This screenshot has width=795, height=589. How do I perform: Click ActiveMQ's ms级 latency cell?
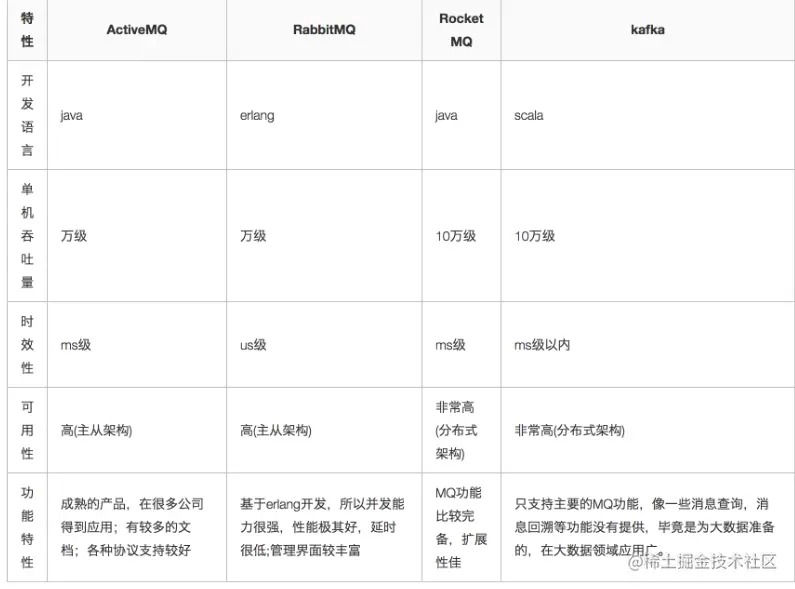point(137,345)
